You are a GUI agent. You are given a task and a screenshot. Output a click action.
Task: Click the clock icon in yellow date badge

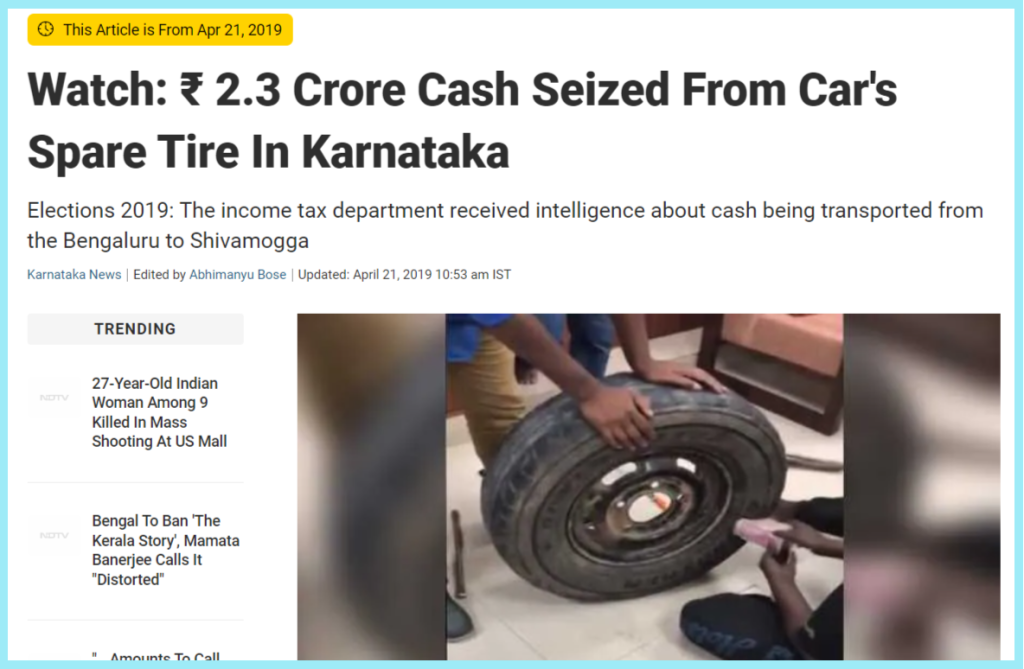pyautogui.click(x=45, y=29)
